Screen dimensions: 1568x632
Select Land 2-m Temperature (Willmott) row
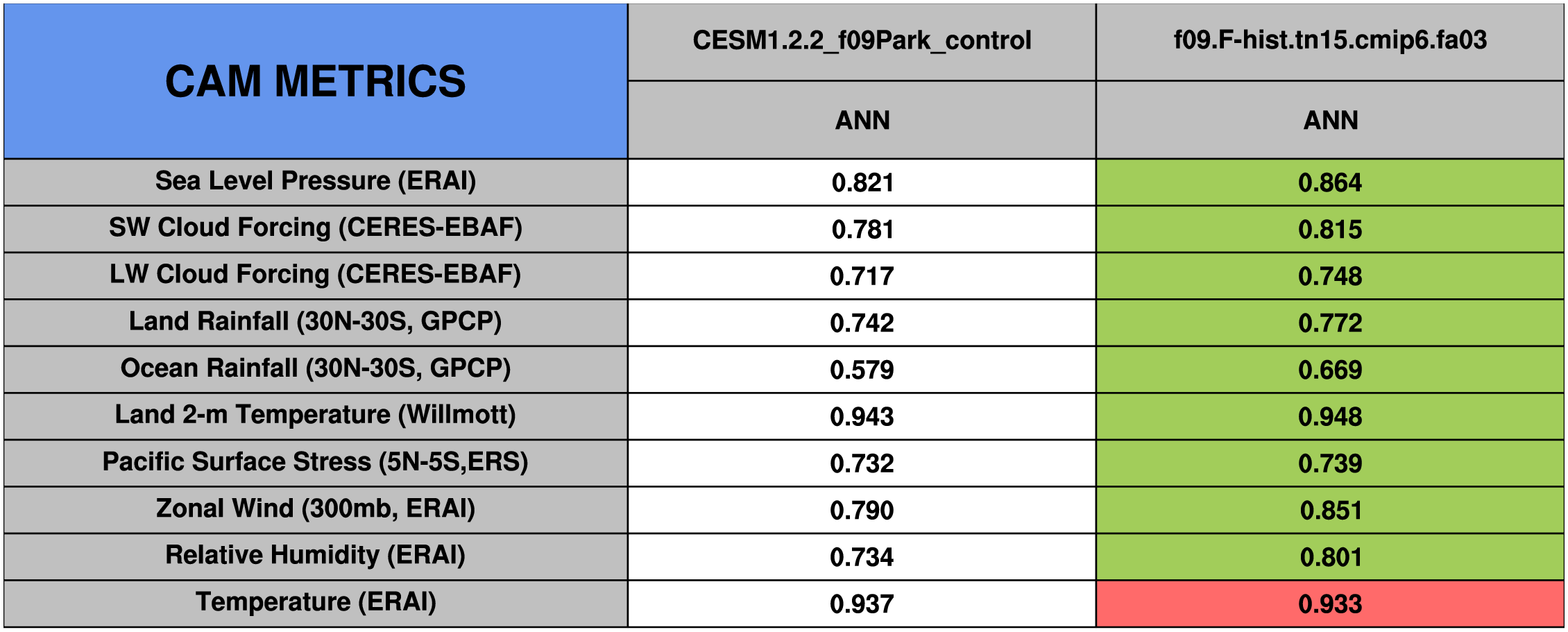pos(316,416)
